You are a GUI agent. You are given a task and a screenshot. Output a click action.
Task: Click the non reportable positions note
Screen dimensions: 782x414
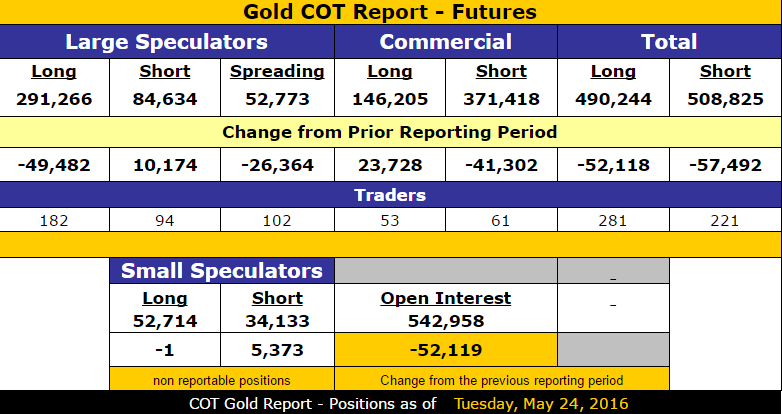click(x=222, y=381)
